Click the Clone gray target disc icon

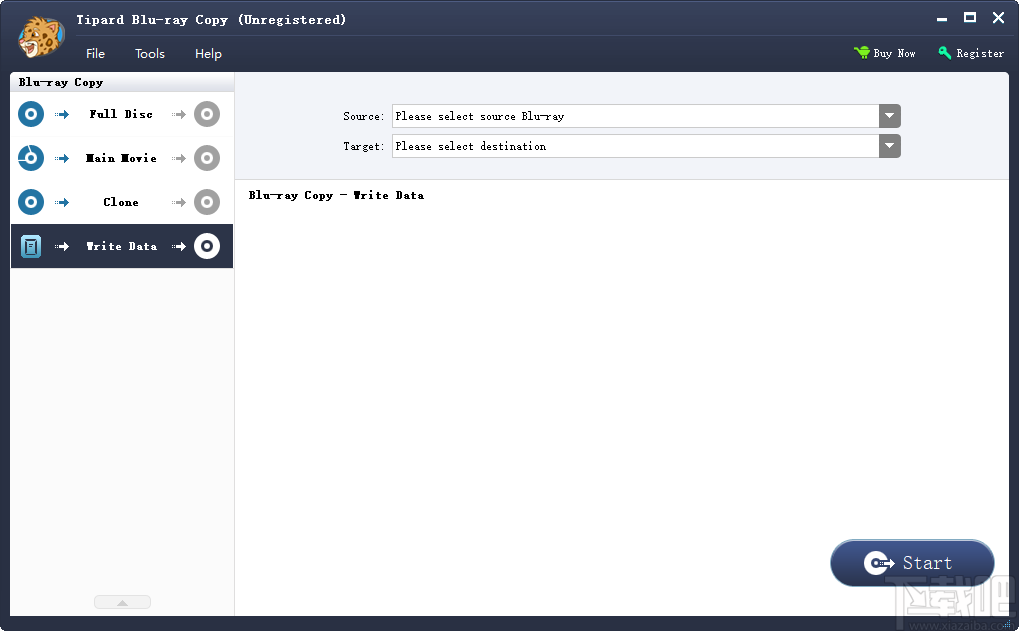point(207,202)
